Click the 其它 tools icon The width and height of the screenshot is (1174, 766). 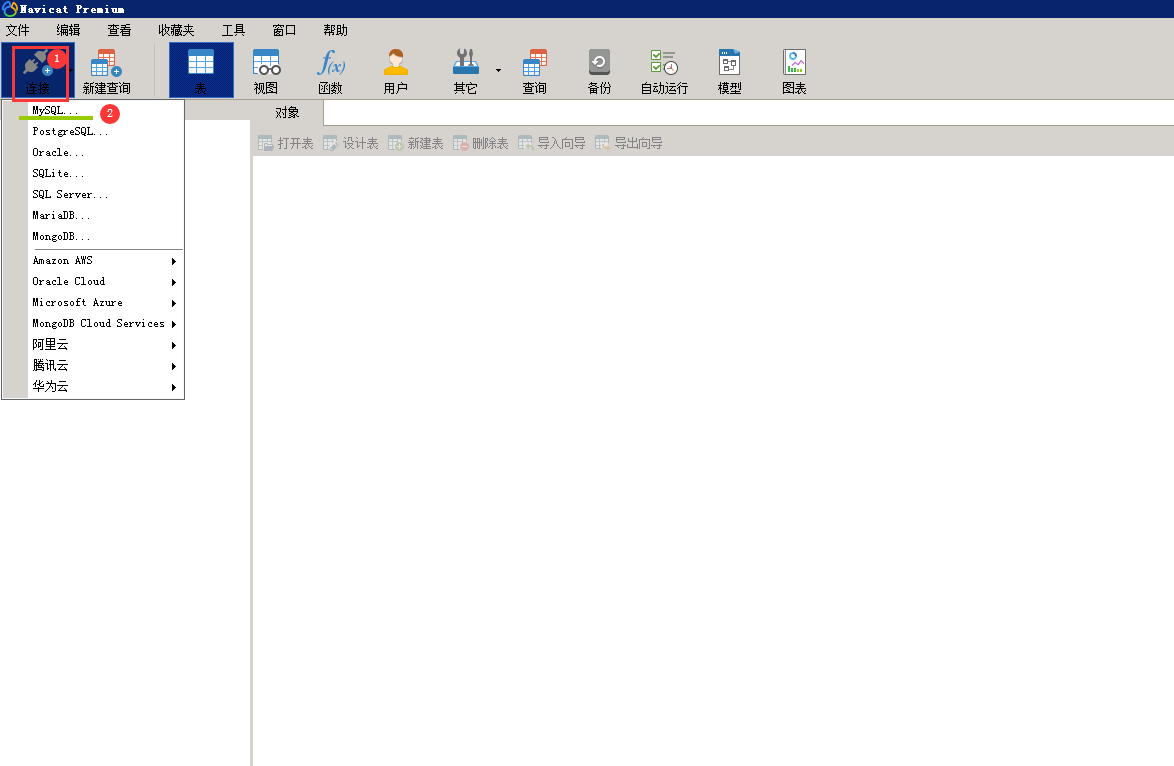coord(465,72)
